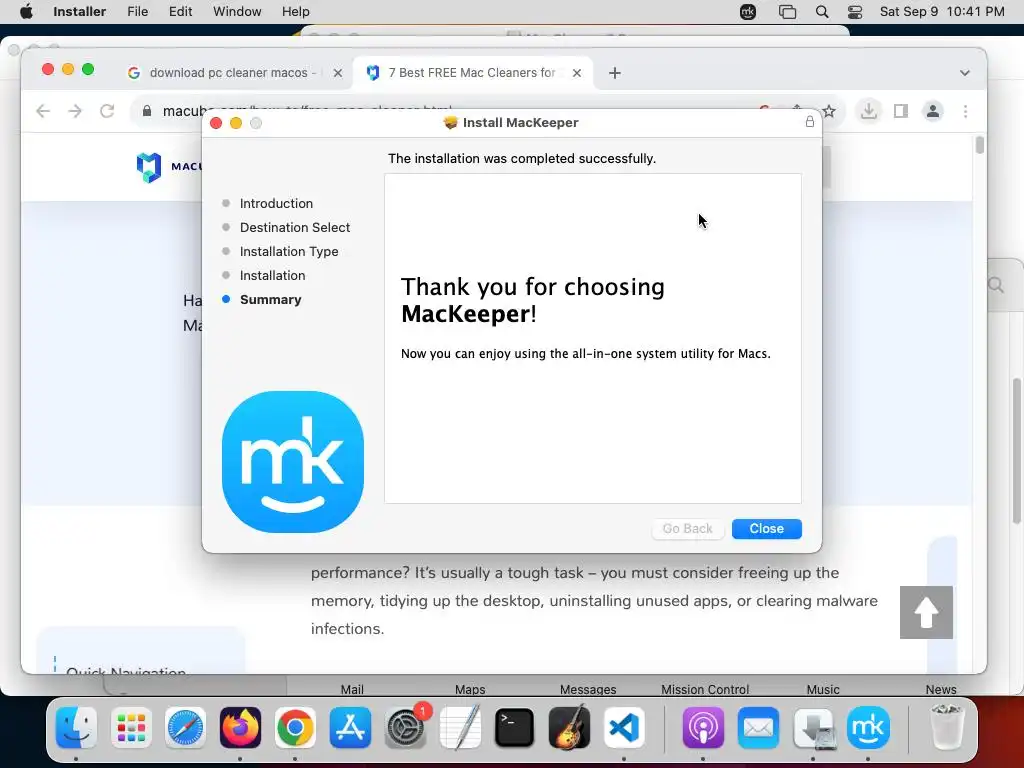Open TextEdit from the Dock

pyautogui.click(x=460, y=728)
